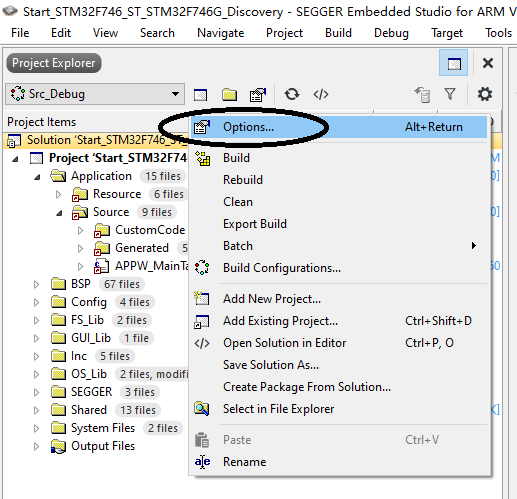Expand the Resource folder
The image size is (517, 499).
click(59, 194)
